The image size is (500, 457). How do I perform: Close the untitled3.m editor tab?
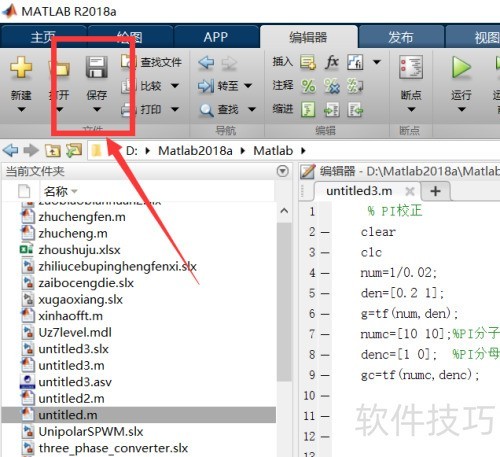pos(410,191)
